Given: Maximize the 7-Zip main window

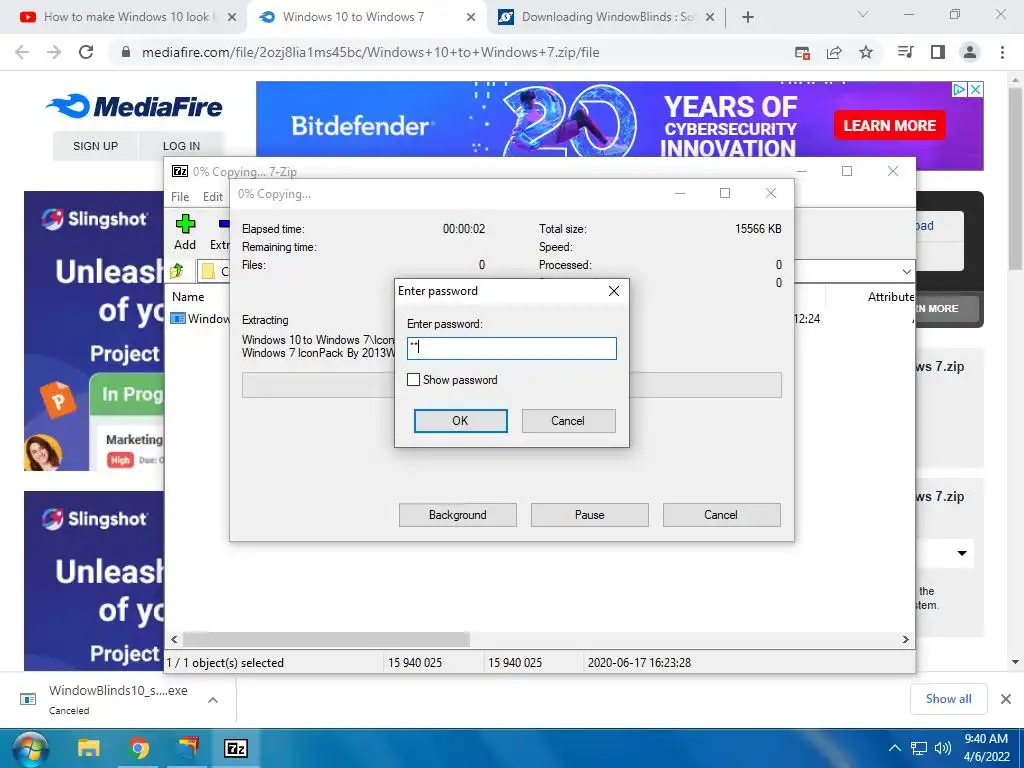Looking at the screenshot, I should 847,171.
